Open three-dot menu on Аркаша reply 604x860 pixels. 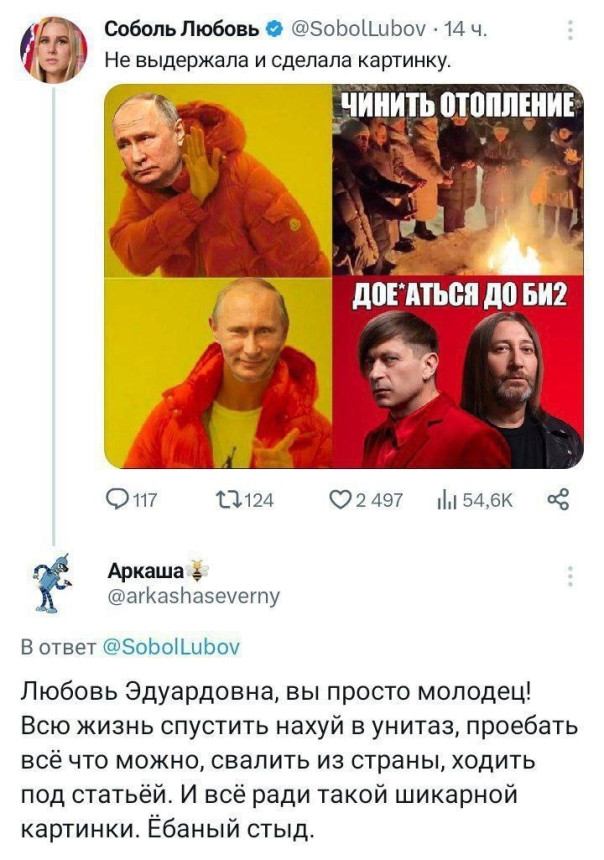(571, 576)
